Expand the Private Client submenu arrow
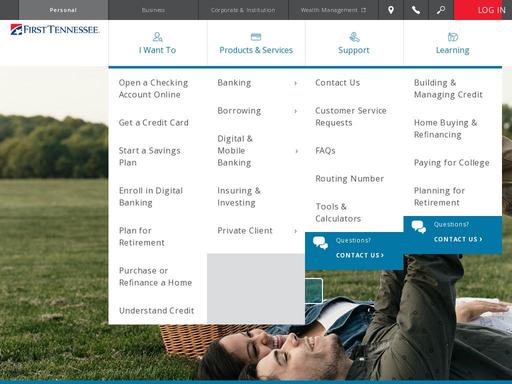This screenshot has width=512, height=384. [295, 231]
